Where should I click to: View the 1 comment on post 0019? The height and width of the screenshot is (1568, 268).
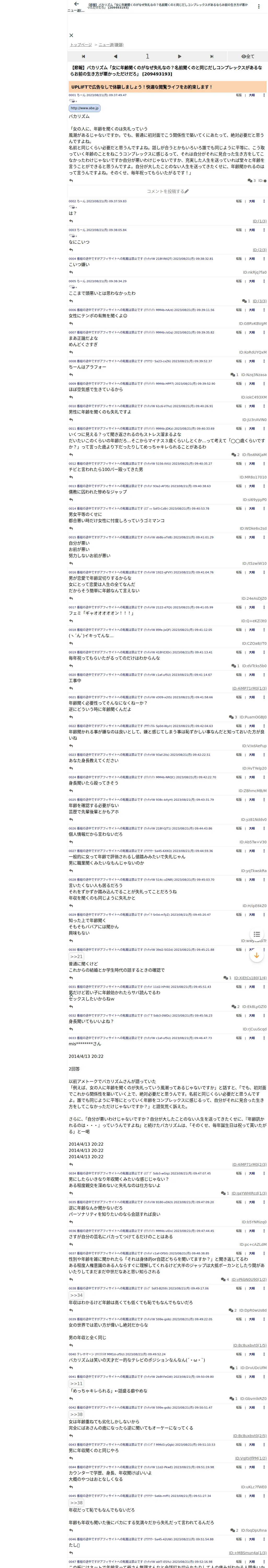(x=235, y=666)
